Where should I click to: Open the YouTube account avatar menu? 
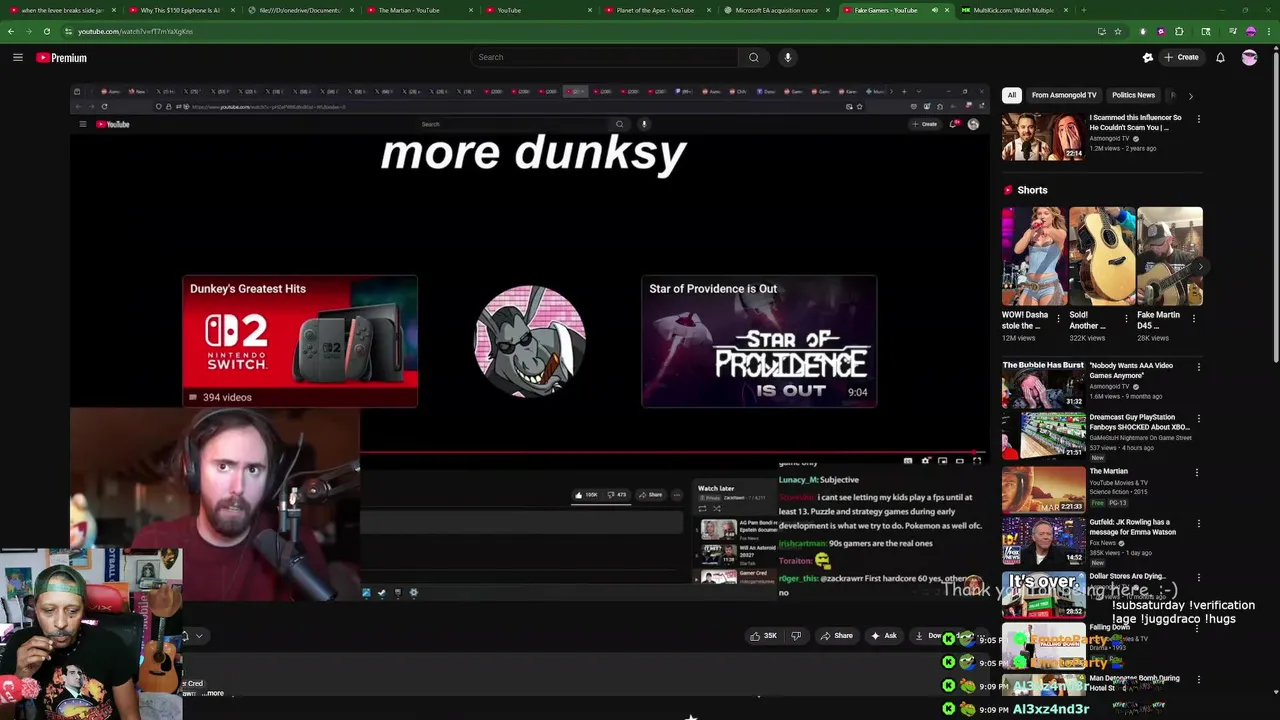coord(1249,57)
